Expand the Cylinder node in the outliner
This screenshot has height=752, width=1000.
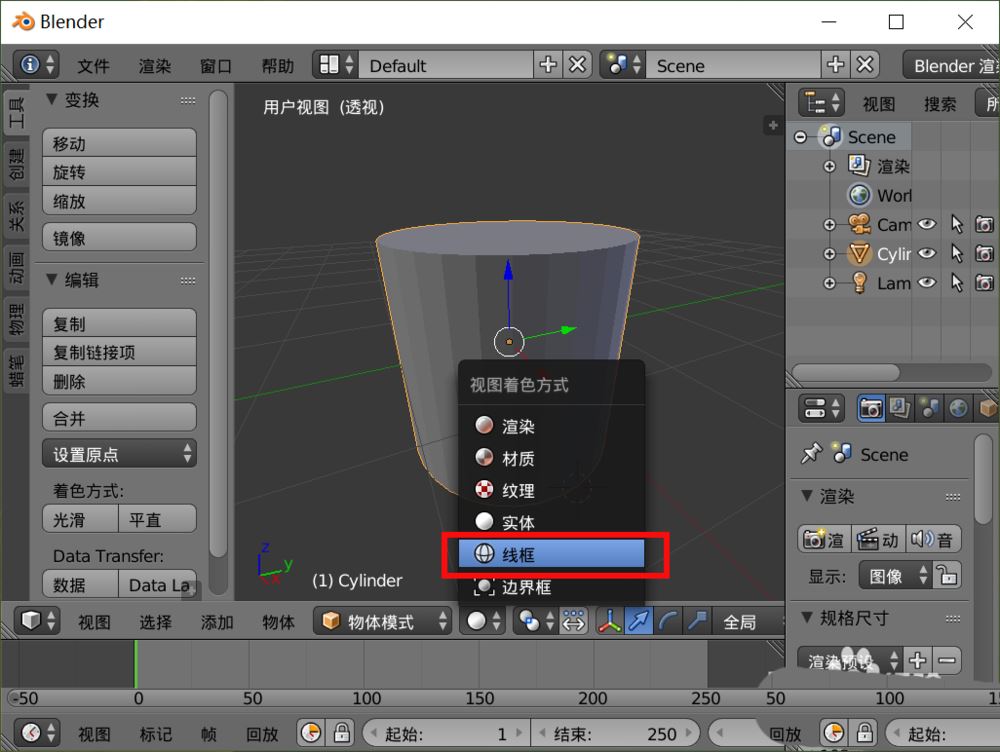829,253
